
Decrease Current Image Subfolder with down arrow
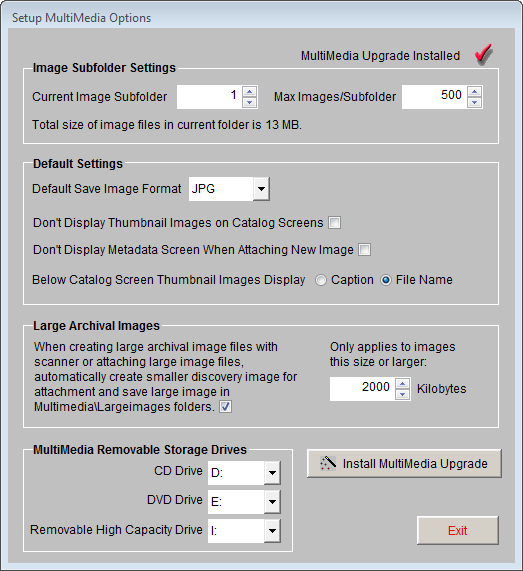coord(249,102)
